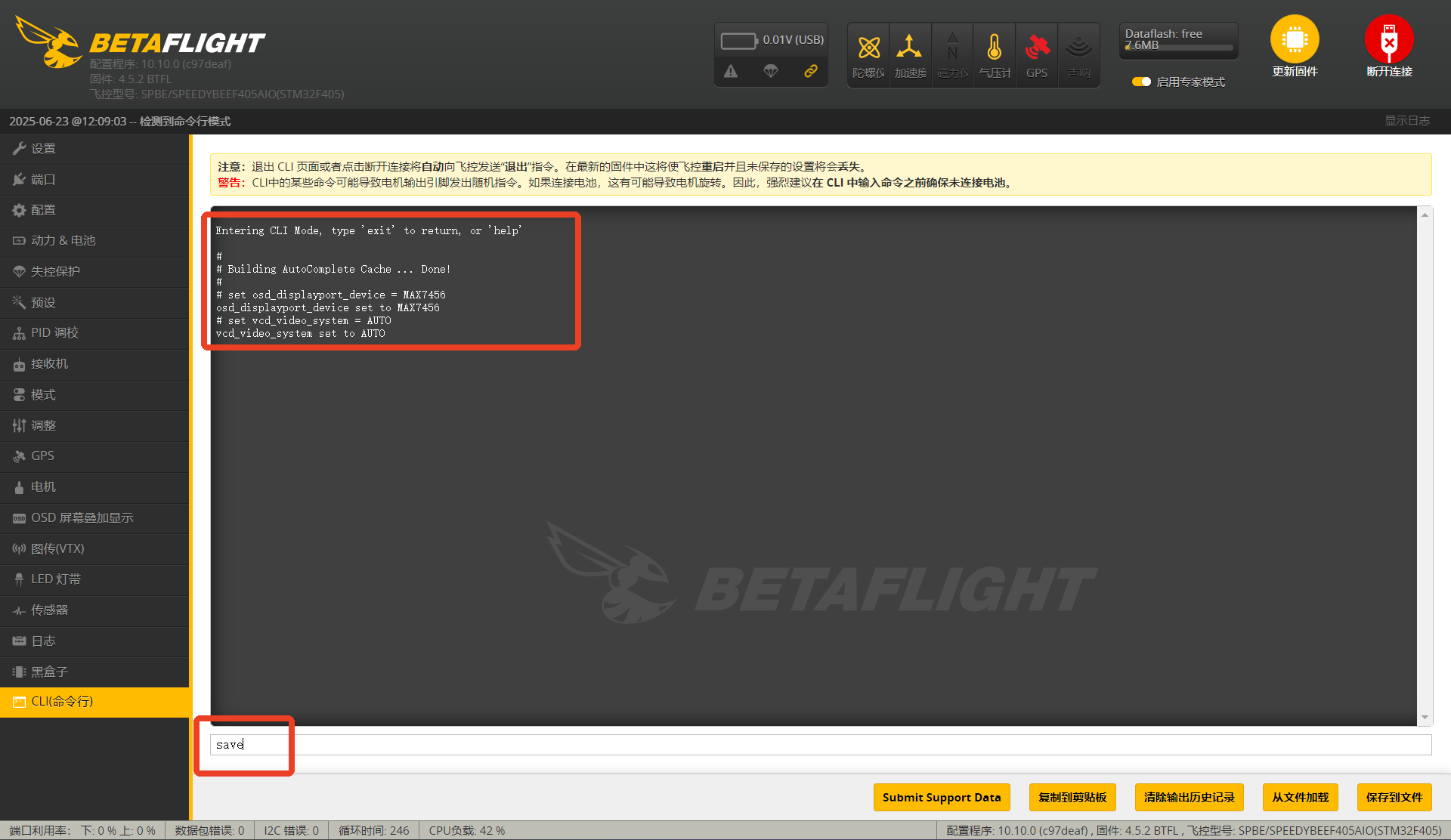The width and height of the screenshot is (1451, 840).
Task: Open the 配置 tab gear icon
Action: pyautogui.click(x=19, y=210)
